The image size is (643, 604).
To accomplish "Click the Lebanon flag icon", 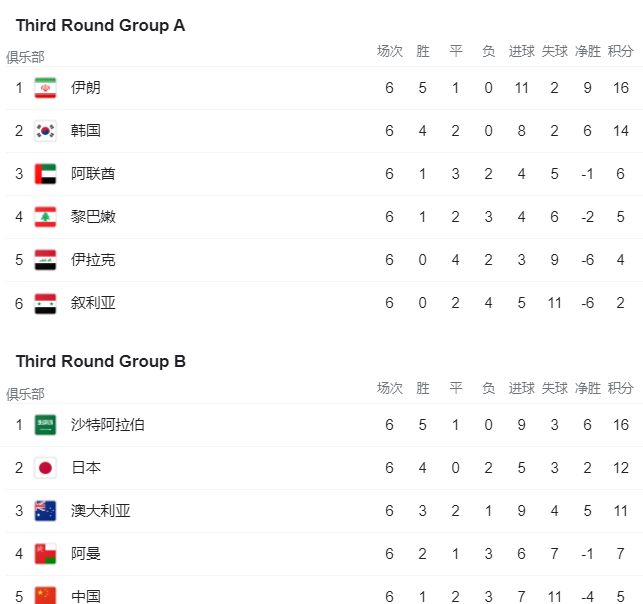I will pyautogui.click(x=45, y=217).
